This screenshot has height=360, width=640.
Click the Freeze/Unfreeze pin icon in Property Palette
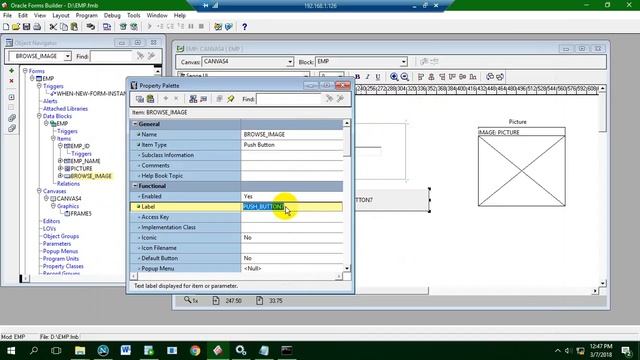click(231, 99)
